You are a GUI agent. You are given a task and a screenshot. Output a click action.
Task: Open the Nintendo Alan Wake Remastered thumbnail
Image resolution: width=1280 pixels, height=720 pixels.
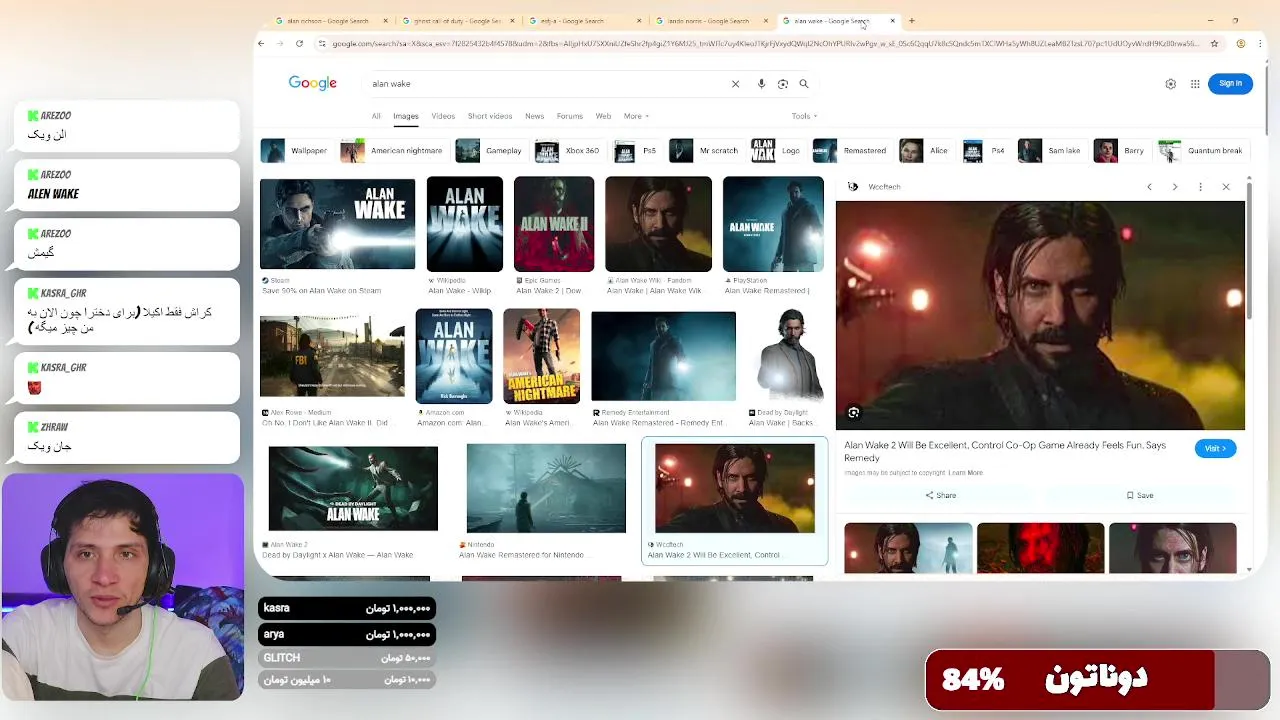[546, 488]
